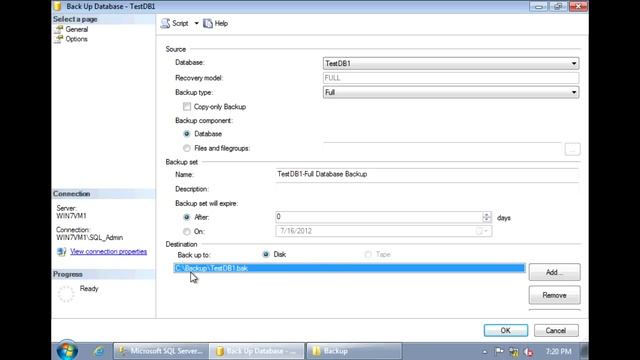
Task: Click the Recovery model FULL field
Action: (x=451, y=78)
